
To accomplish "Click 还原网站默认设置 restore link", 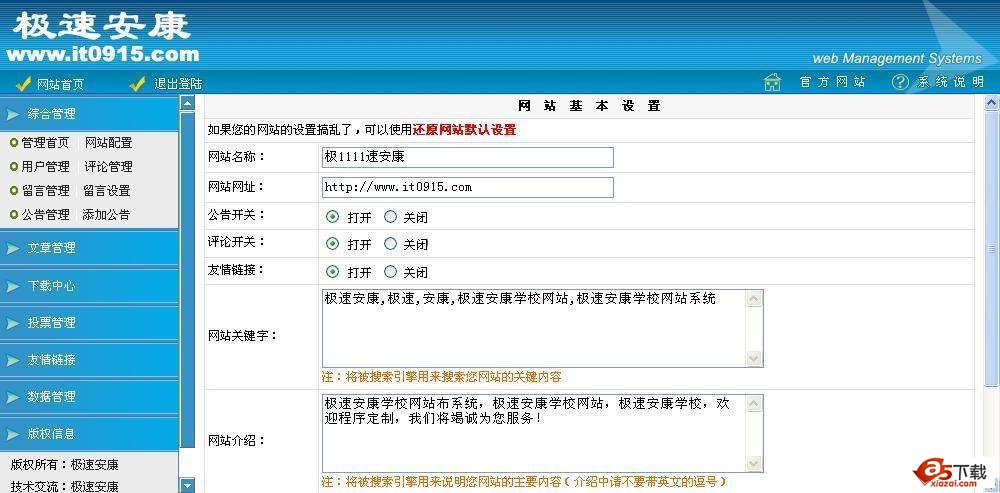I will point(464,130).
